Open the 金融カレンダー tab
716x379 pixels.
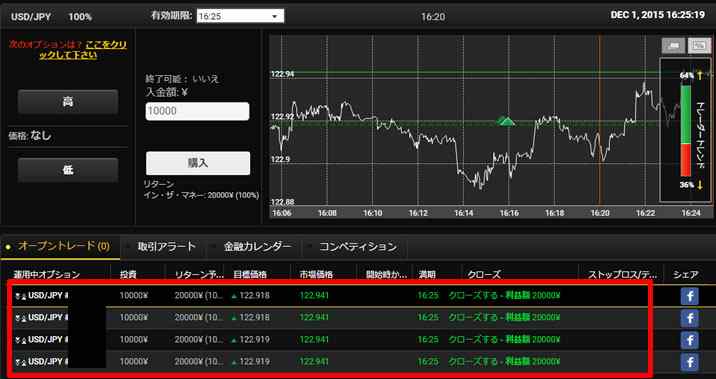[257, 247]
